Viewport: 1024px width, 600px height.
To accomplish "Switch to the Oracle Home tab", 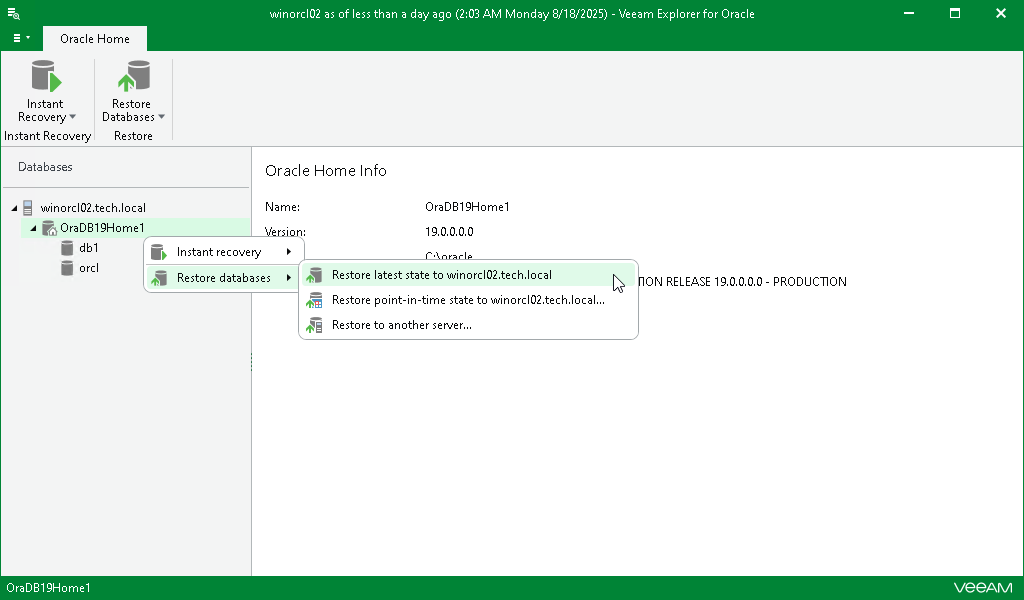I will [x=95, y=38].
